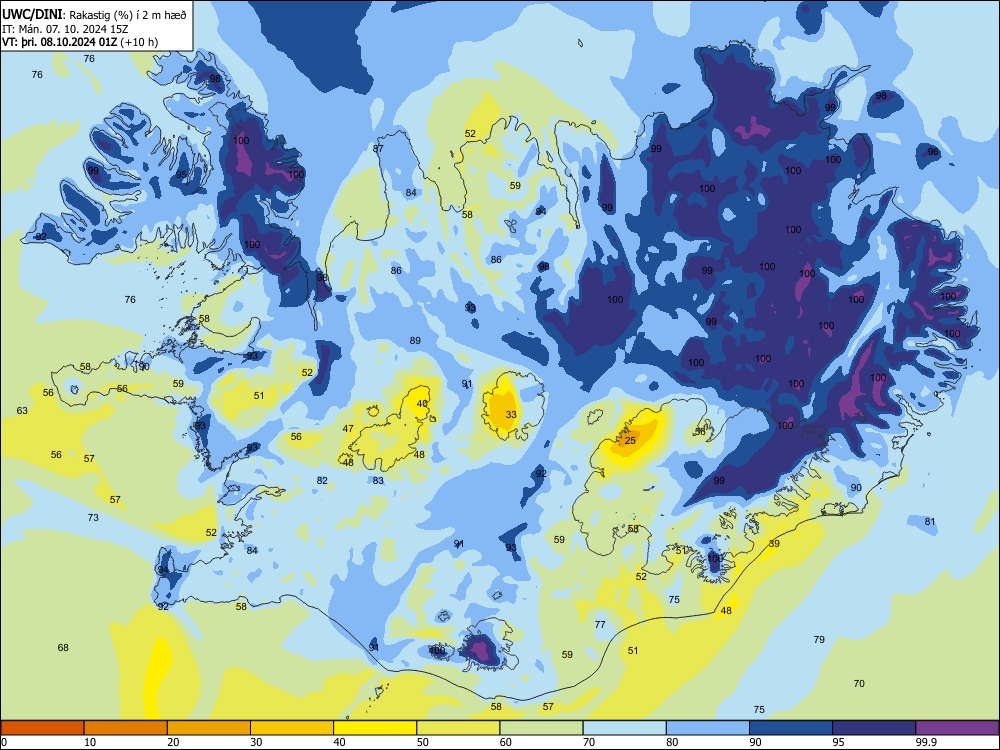1000x750 pixels.
Task: Click the humidity value '82' on the map
Action: [x=322, y=480]
